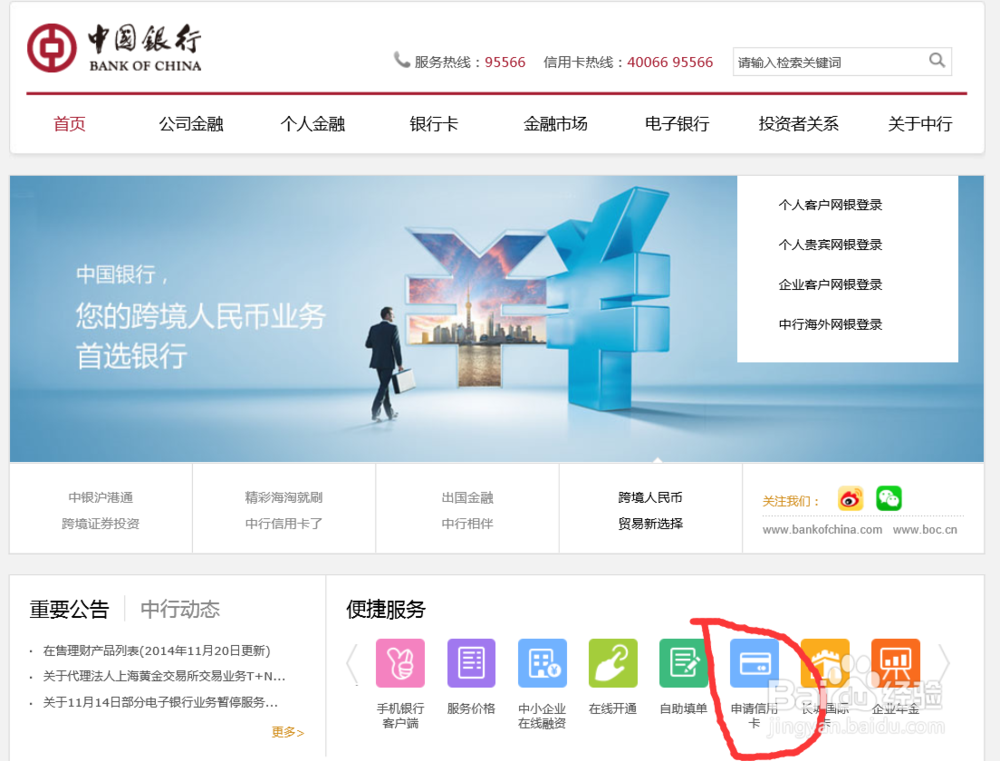Open the 服务价格 service price icon
1000x761 pixels.
471,663
